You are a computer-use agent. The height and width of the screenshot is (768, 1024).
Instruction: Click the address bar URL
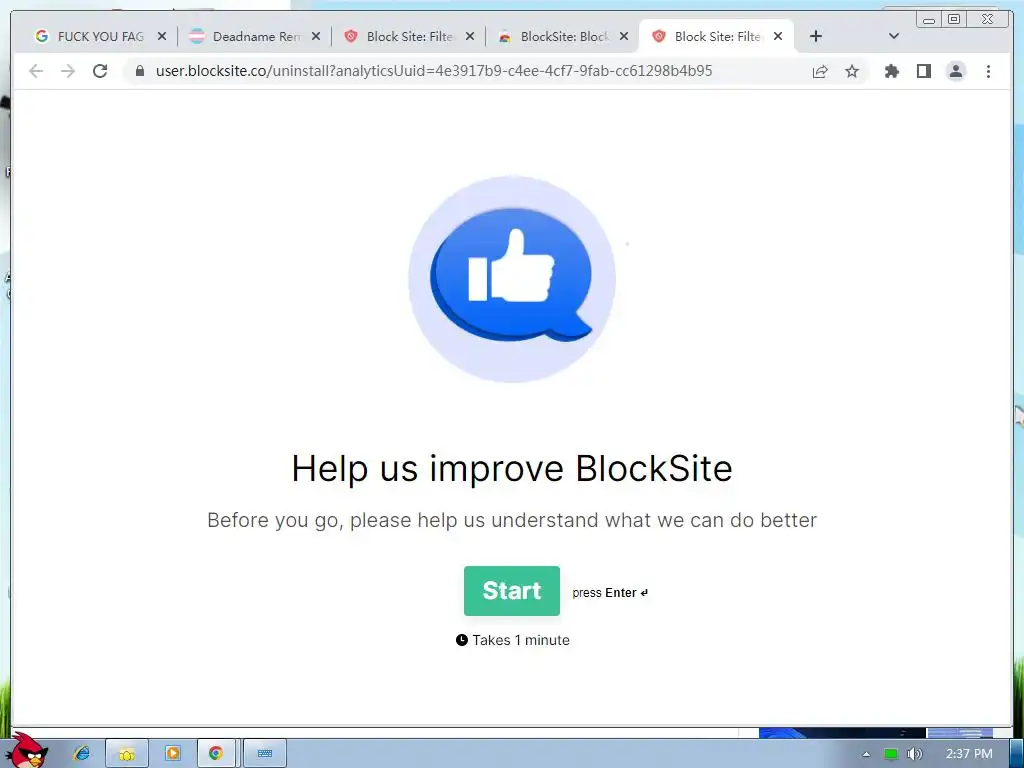point(434,71)
